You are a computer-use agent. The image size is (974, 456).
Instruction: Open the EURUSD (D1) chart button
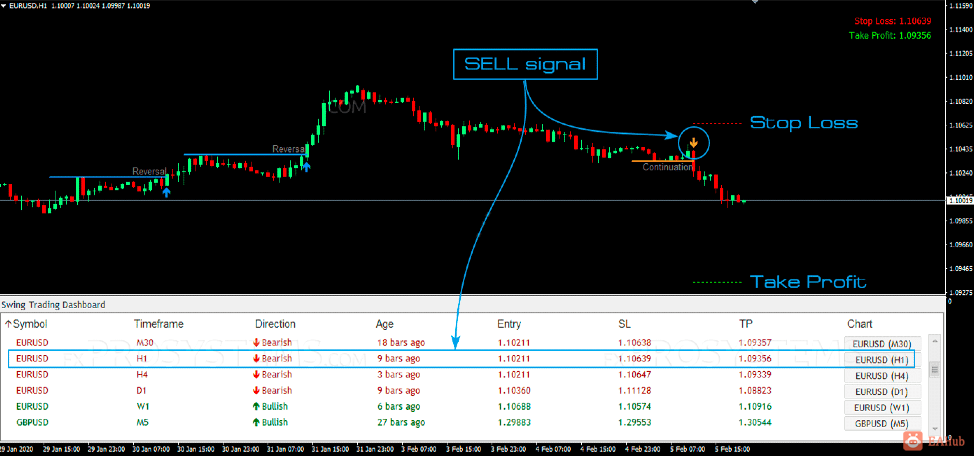coord(881,391)
